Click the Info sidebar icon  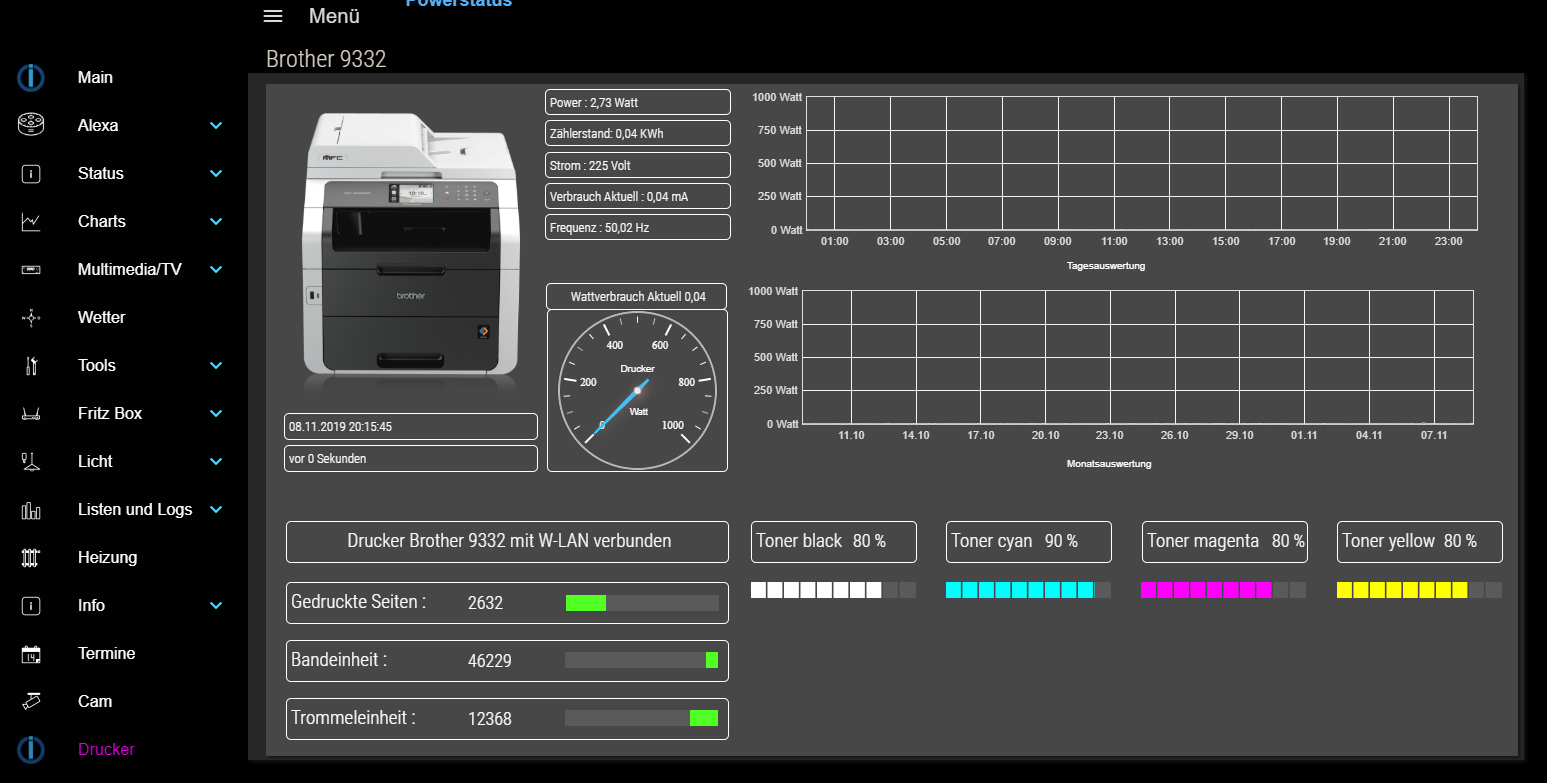(x=31, y=606)
